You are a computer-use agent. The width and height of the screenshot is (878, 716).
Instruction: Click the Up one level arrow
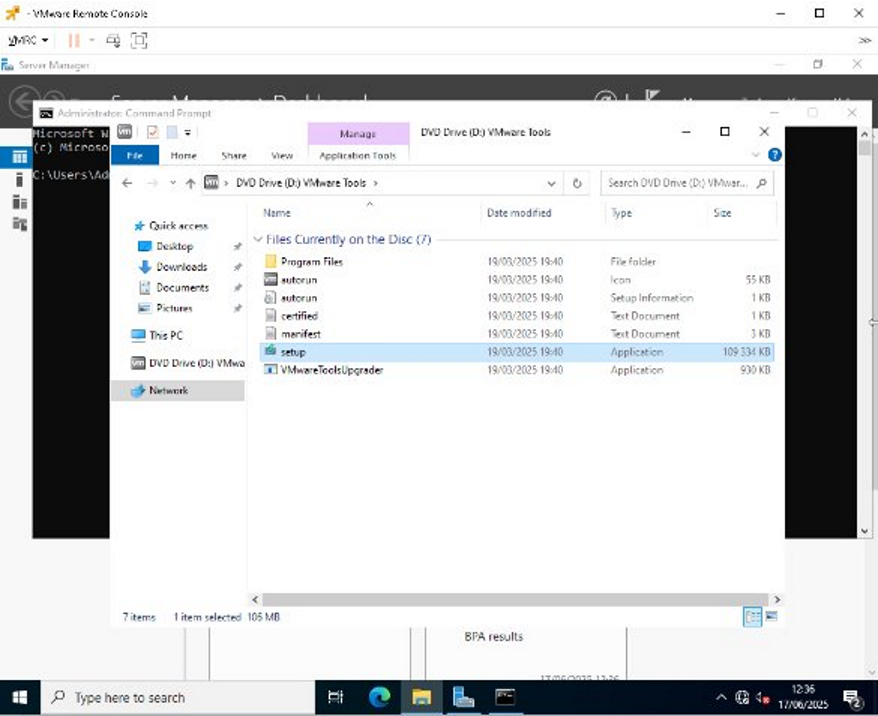pos(190,184)
